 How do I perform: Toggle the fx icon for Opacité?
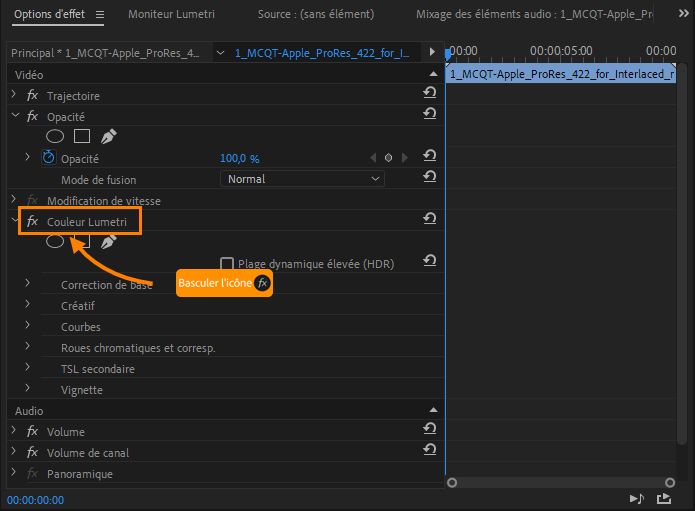point(32,116)
